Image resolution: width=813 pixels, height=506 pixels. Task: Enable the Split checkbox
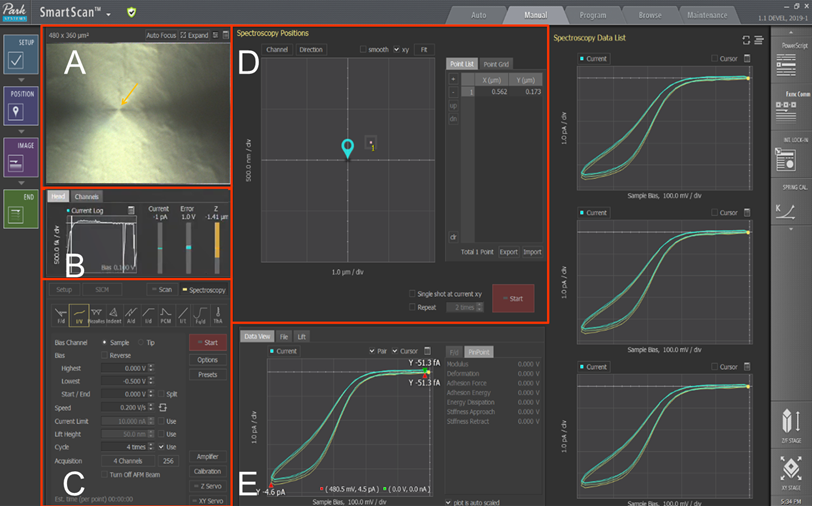161,394
